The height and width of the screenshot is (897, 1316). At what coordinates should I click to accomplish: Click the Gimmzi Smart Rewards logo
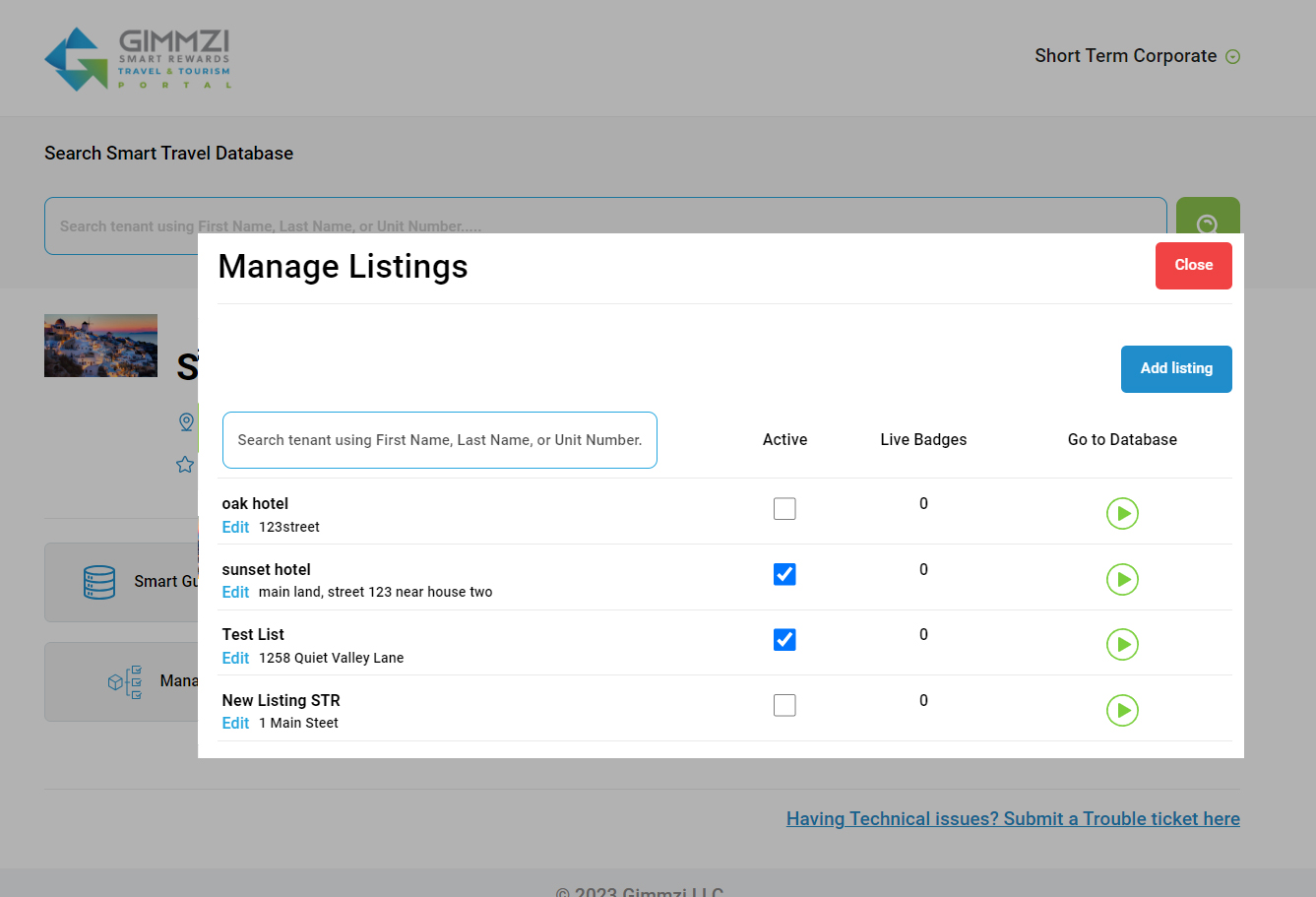tap(138, 58)
